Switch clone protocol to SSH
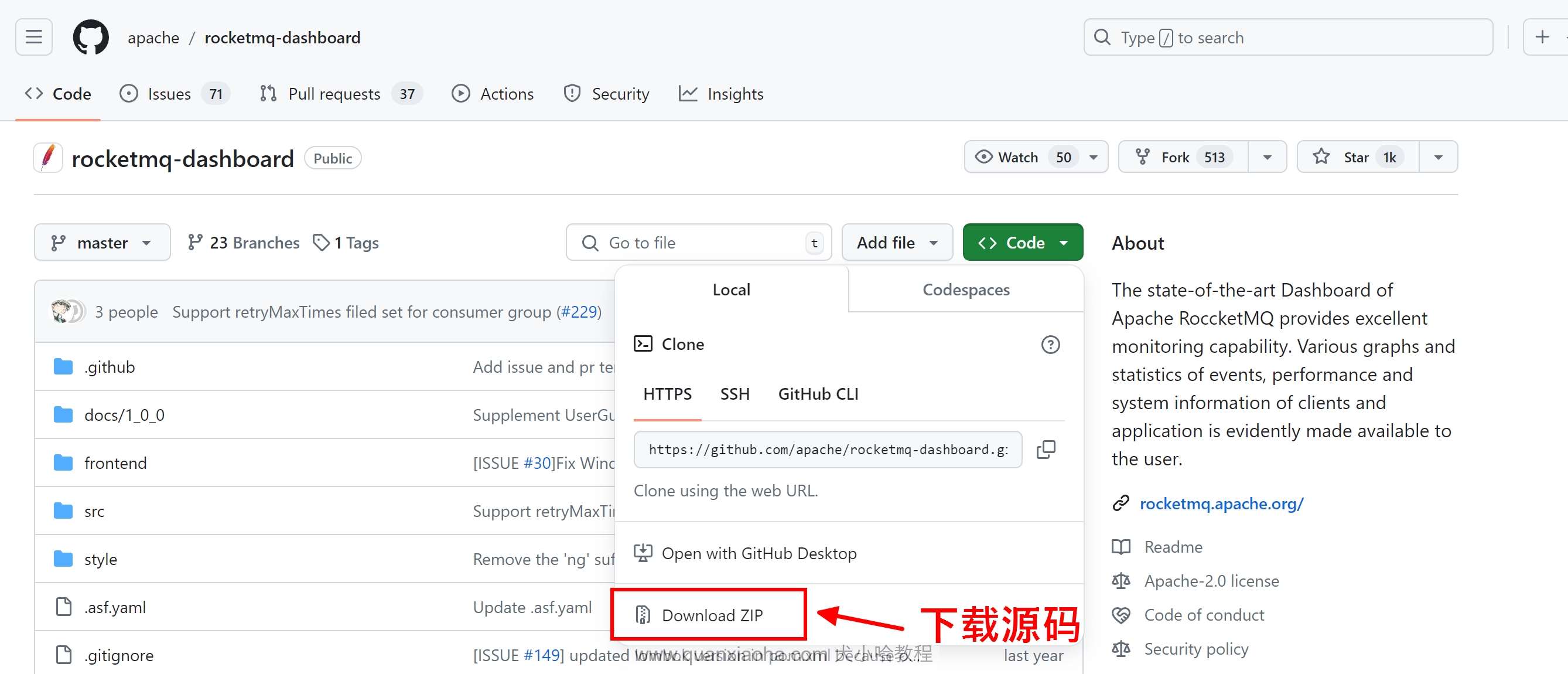 [735, 394]
